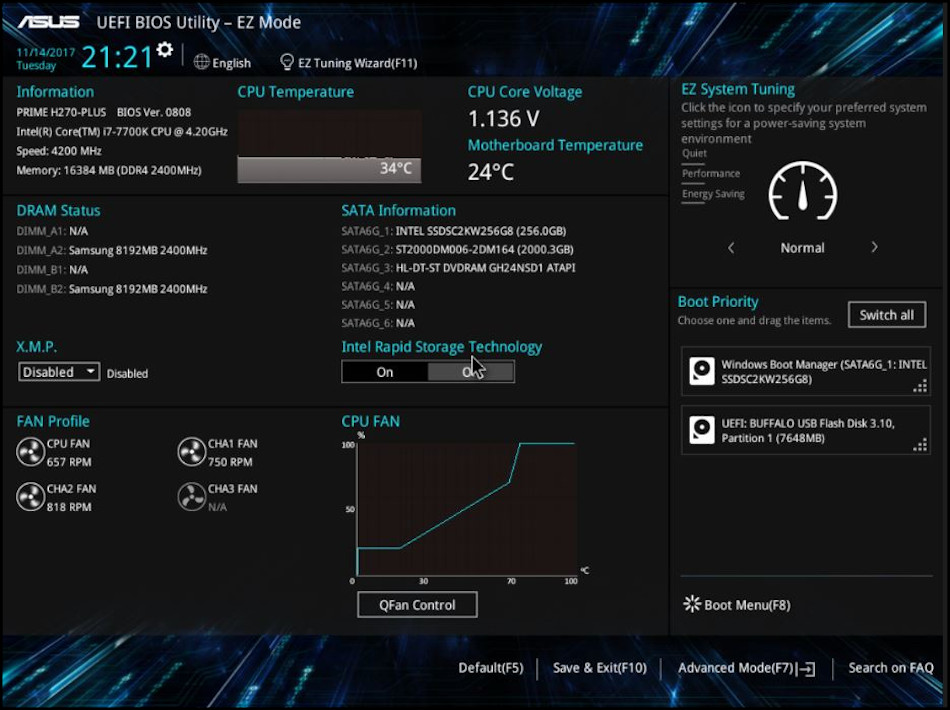This screenshot has width=950, height=710.
Task: Click the CHA3 FAN icon
Action: 191,497
